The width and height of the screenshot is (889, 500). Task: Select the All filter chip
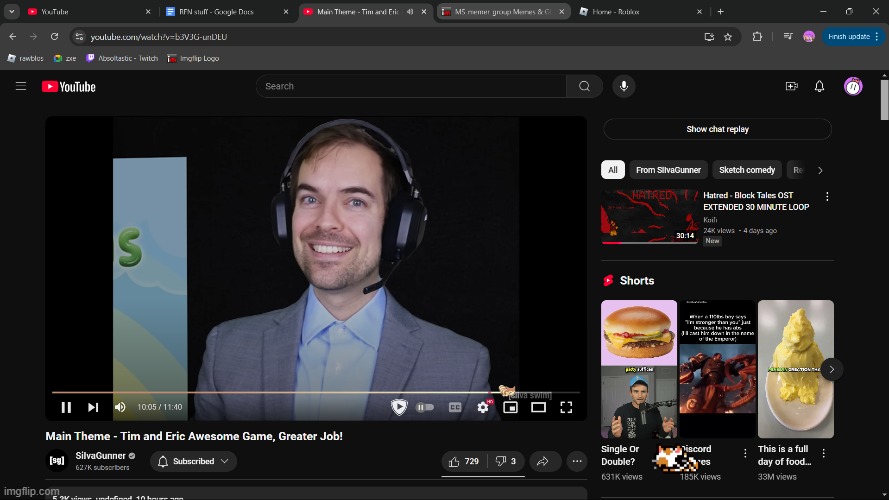[x=612, y=170]
